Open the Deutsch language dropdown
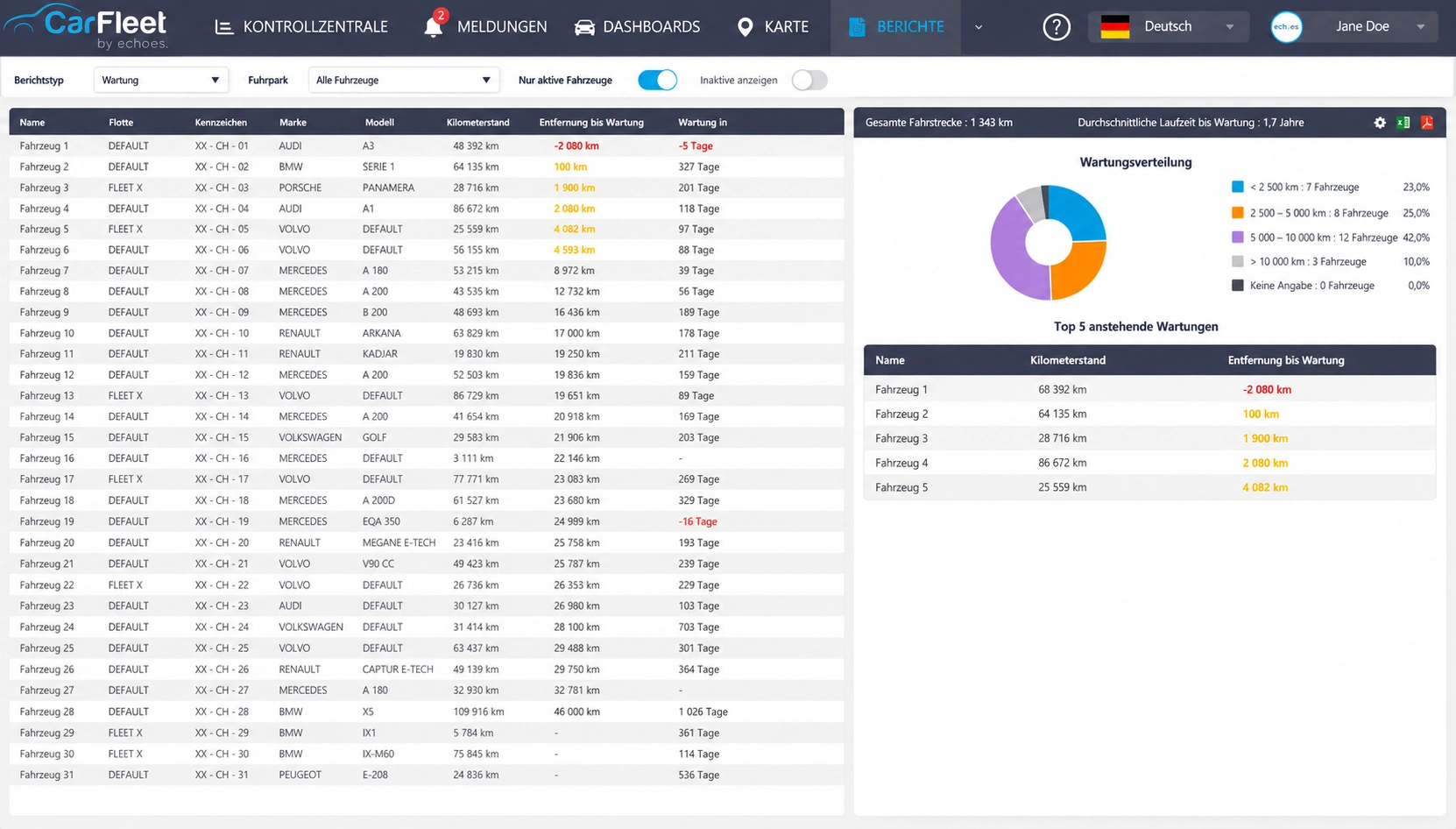The width and height of the screenshot is (1456, 829). (1169, 27)
